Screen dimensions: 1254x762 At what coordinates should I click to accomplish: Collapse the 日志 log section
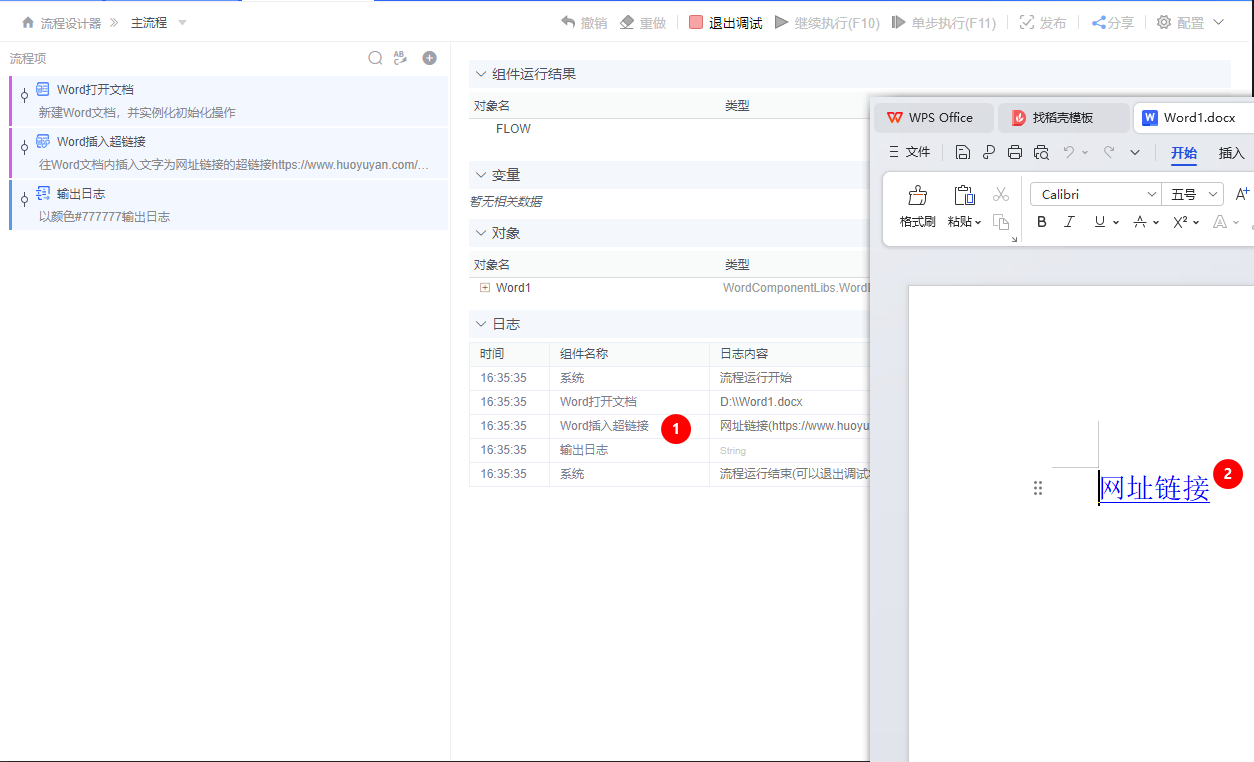coord(480,323)
